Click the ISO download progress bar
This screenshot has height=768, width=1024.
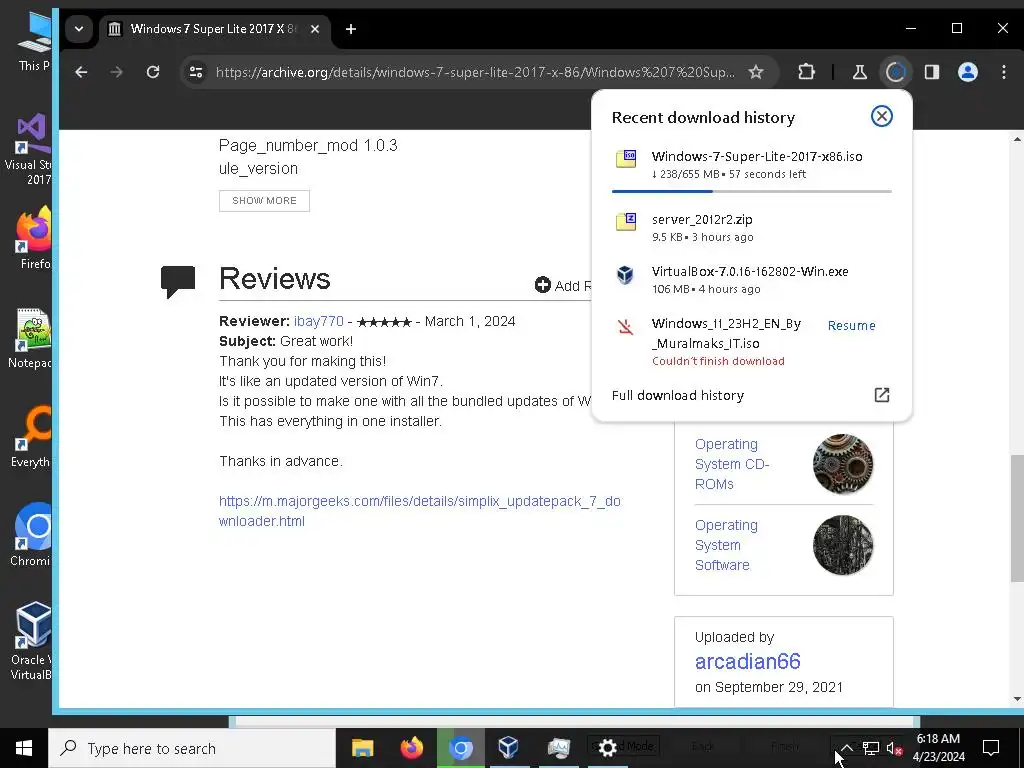click(x=752, y=191)
